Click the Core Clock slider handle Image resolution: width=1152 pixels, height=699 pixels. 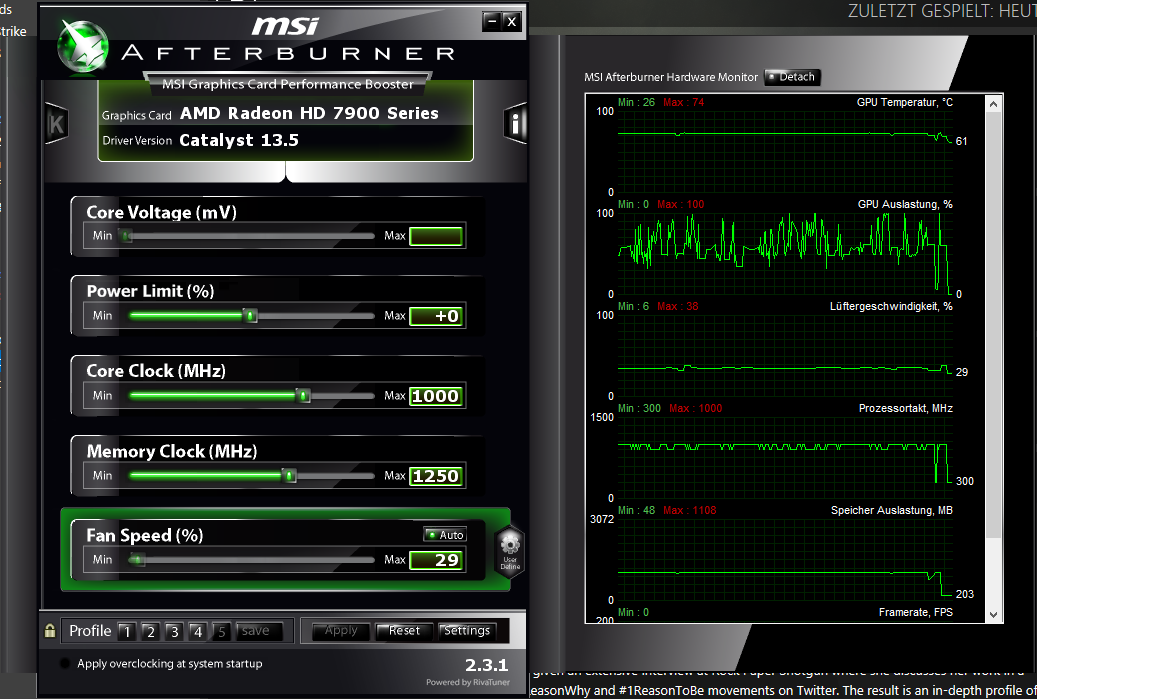(x=303, y=396)
